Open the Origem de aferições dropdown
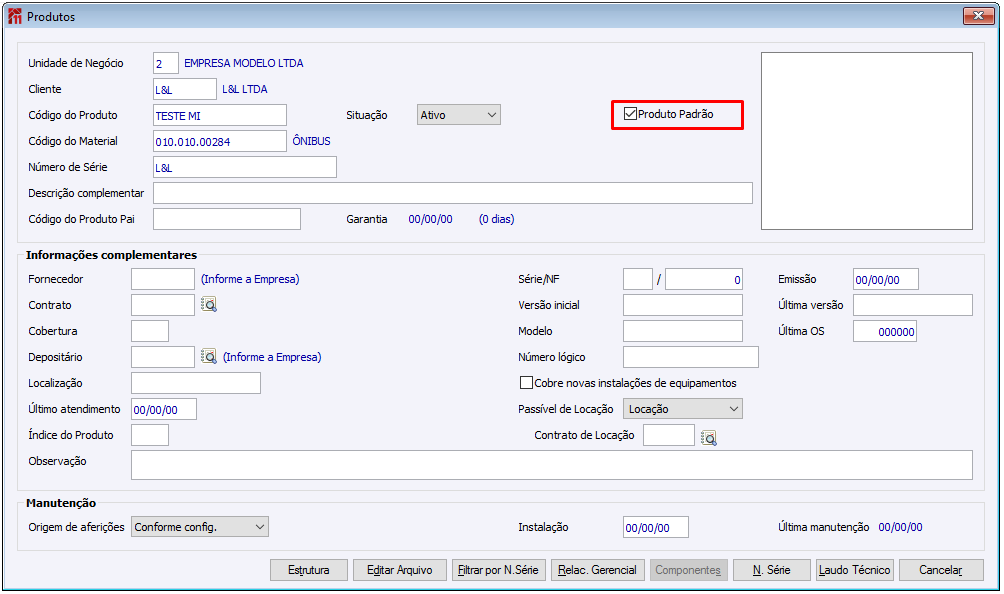The height and width of the screenshot is (594, 1004). click(x=200, y=527)
